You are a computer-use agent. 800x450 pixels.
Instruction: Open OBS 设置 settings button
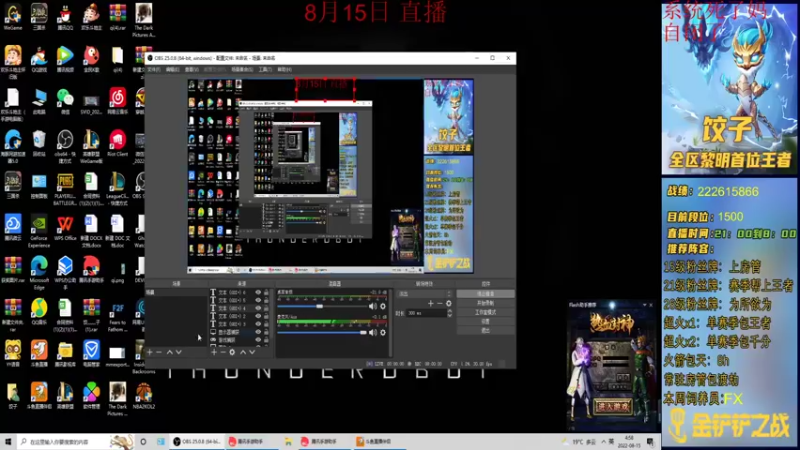click(x=485, y=321)
